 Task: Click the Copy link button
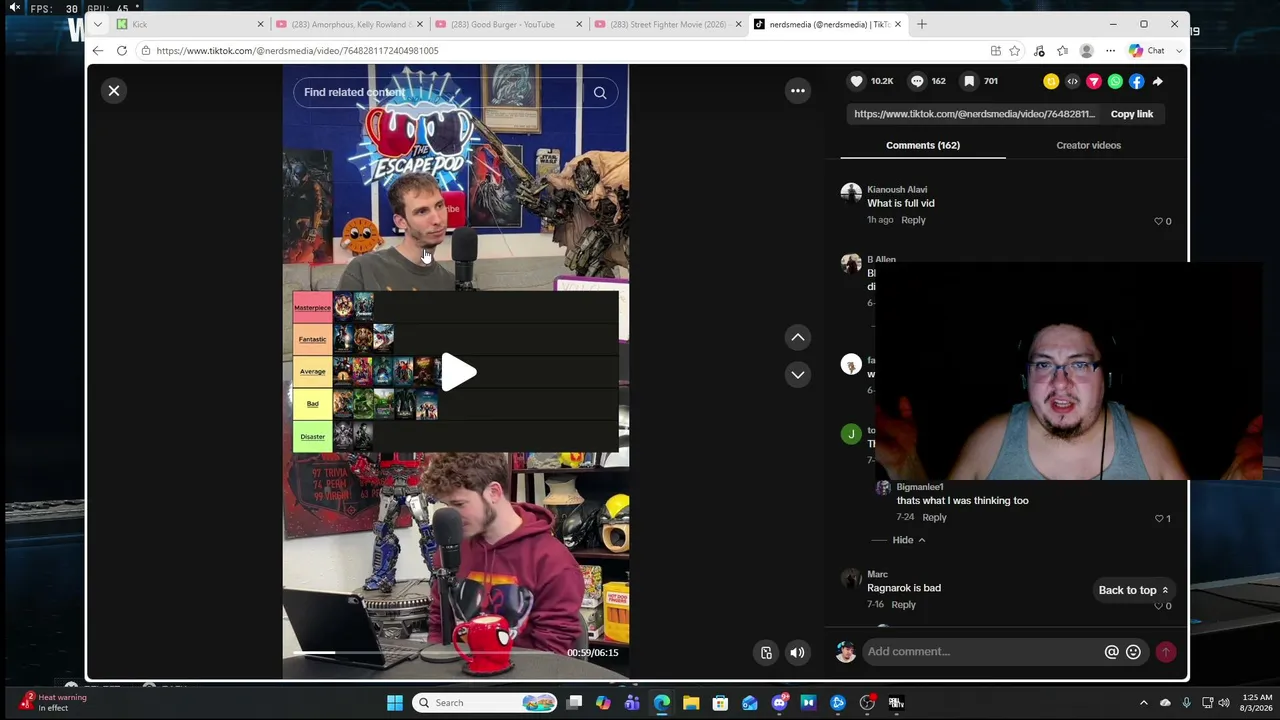pyautogui.click(x=1132, y=114)
